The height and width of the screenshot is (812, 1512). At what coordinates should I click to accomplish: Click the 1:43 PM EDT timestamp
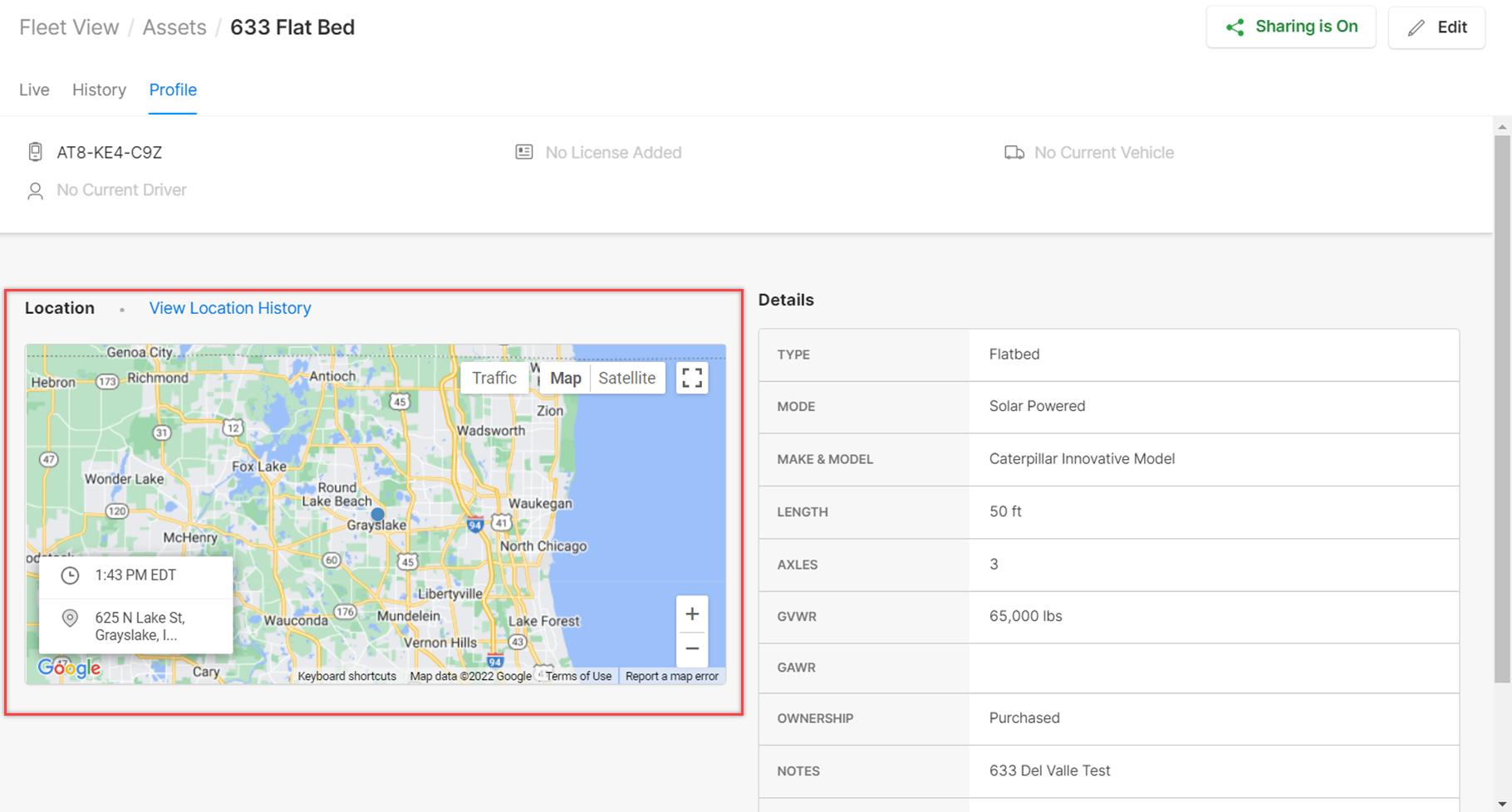(135, 575)
